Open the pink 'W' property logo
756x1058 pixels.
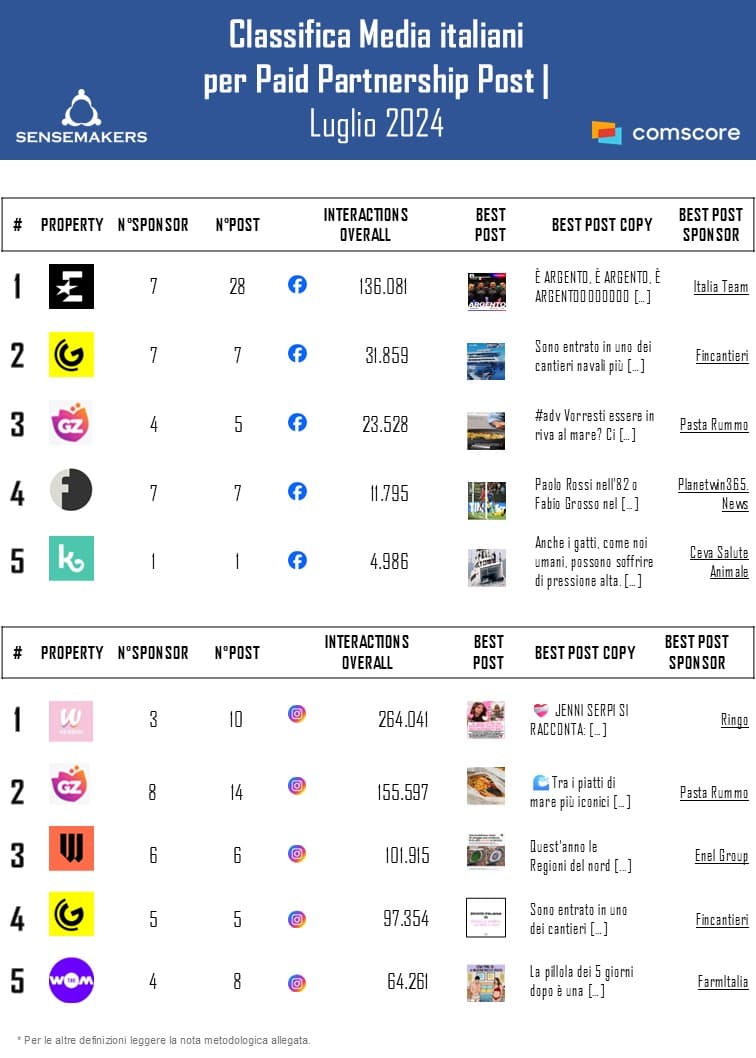(71, 720)
